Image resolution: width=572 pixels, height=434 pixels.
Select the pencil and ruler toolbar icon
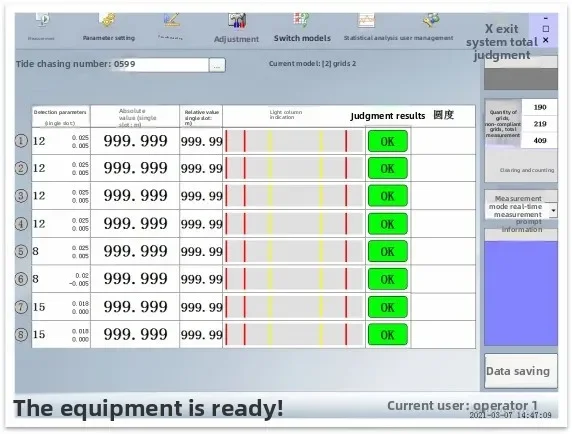171,20
